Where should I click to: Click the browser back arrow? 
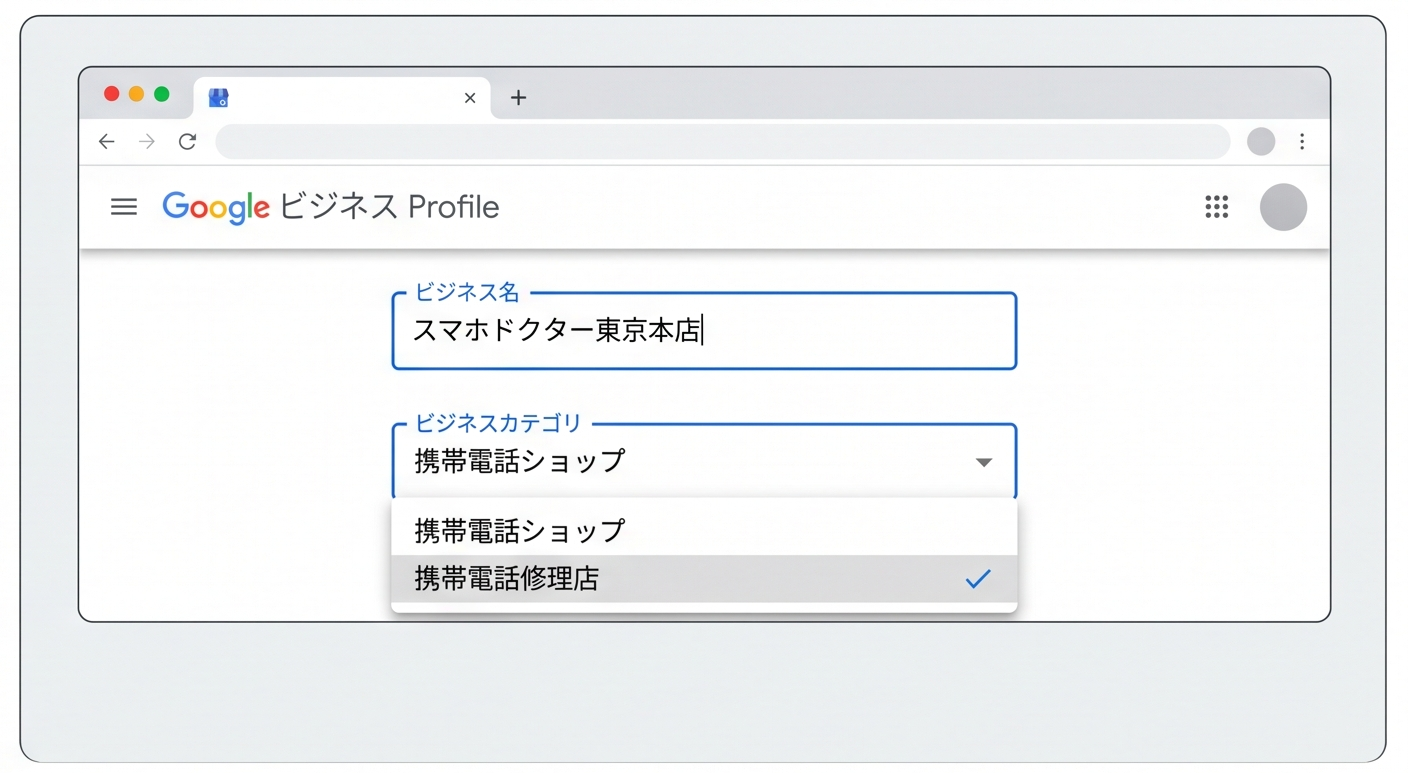(x=107, y=142)
